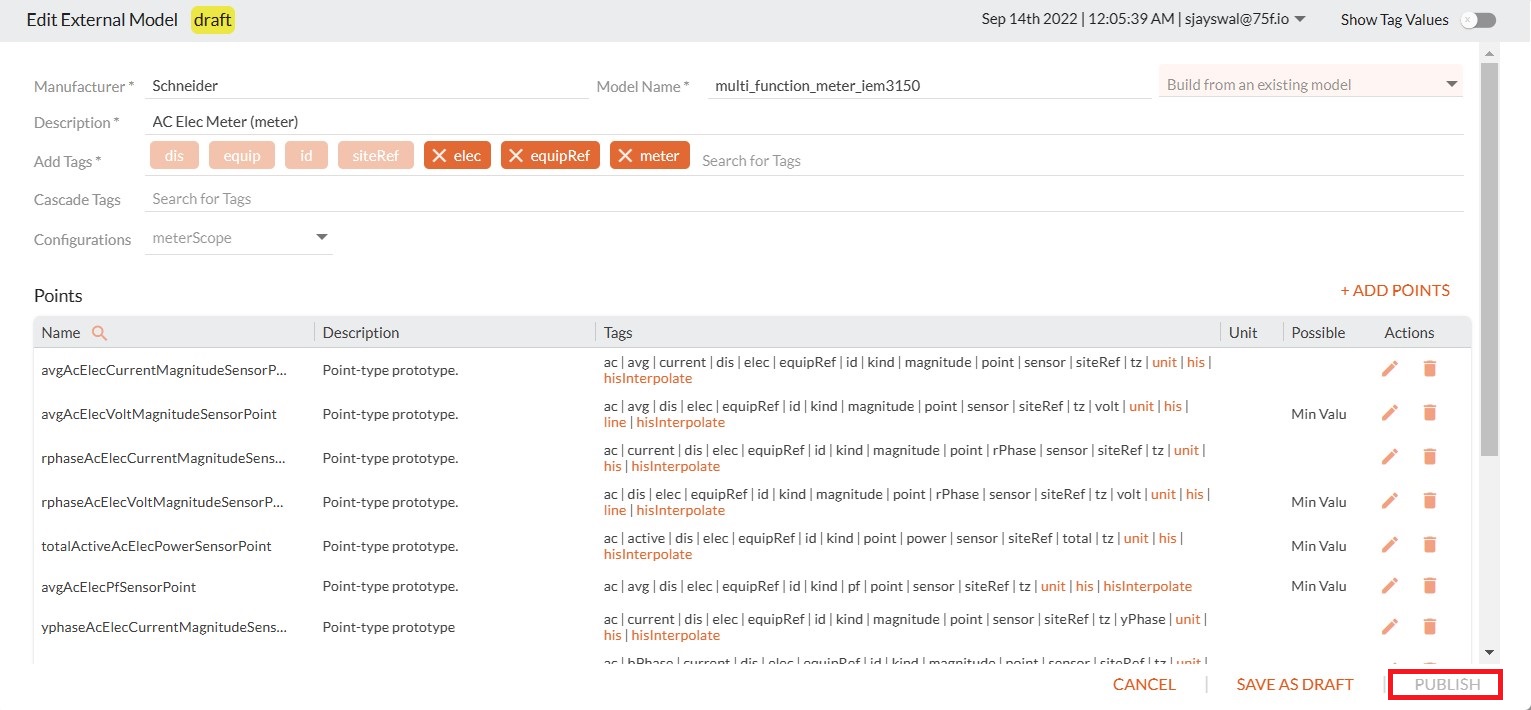Remove the elec tag
The image size is (1531, 710).
(439, 155)
